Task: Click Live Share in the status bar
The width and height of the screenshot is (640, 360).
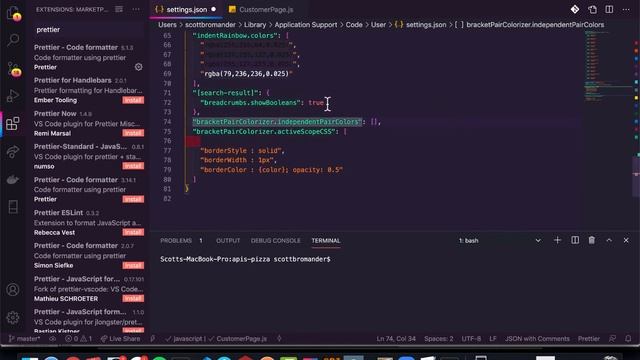Action: 121,339
